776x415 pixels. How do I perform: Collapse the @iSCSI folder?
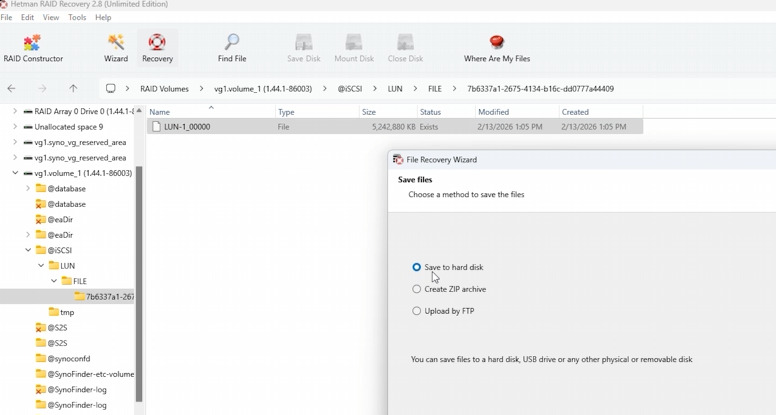[28, 250]
